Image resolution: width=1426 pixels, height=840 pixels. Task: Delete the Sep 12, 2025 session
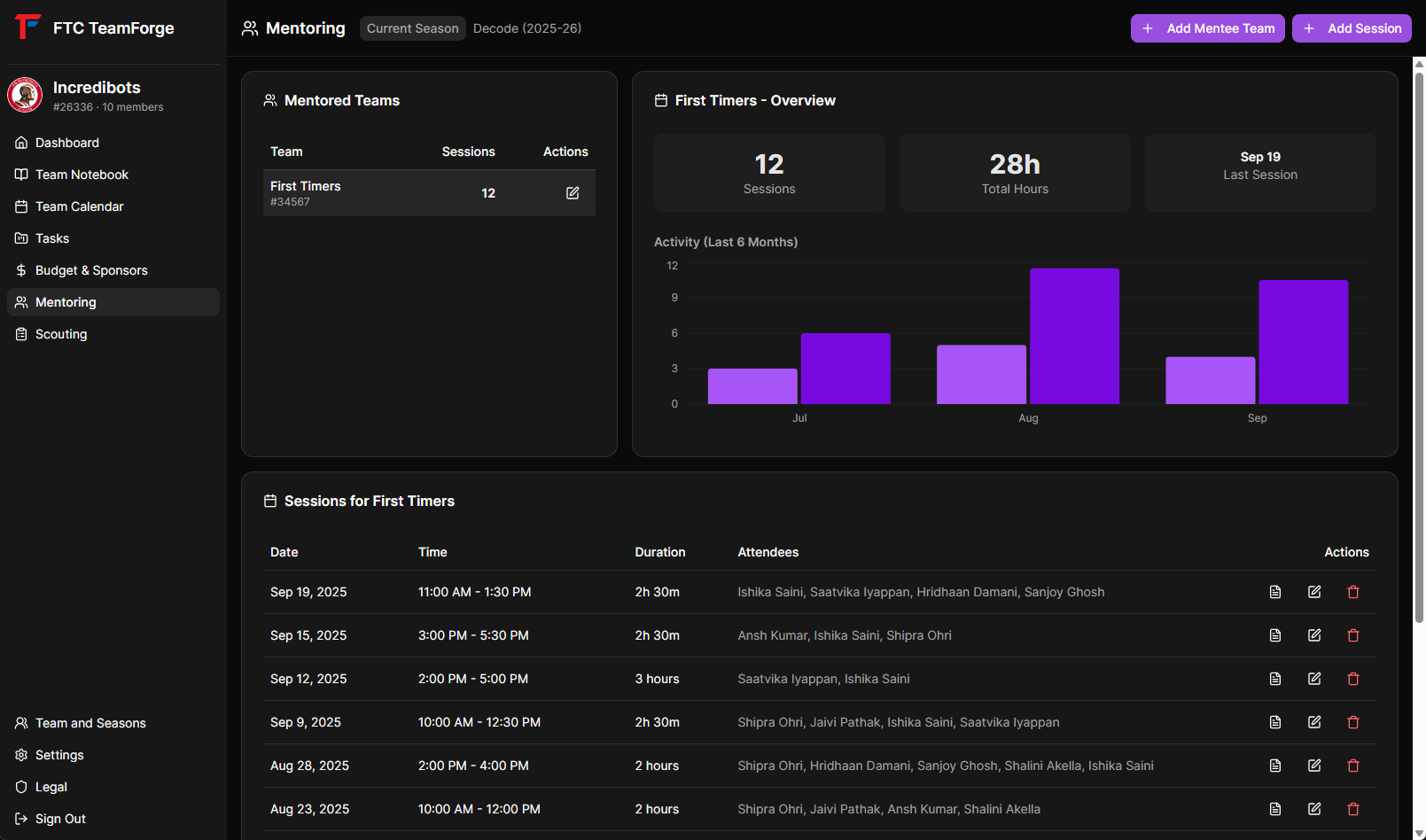point(1353,679)
